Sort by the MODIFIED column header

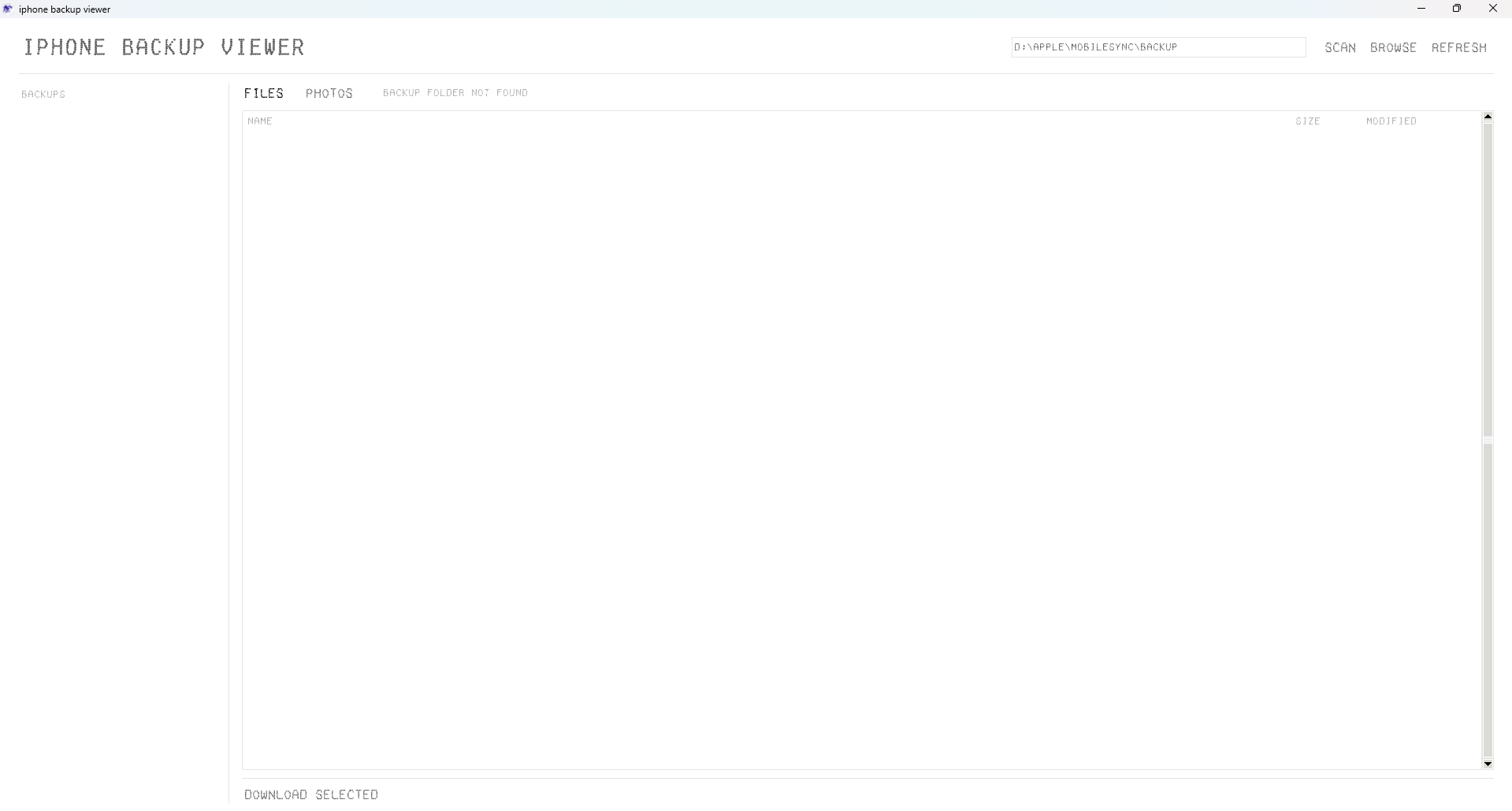[x=1391, y=121]
